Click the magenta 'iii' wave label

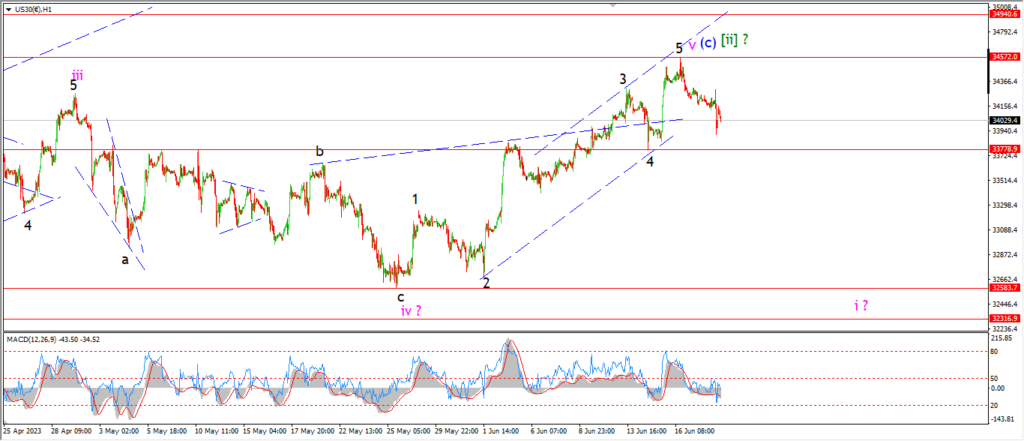click(x=77, y=74)
